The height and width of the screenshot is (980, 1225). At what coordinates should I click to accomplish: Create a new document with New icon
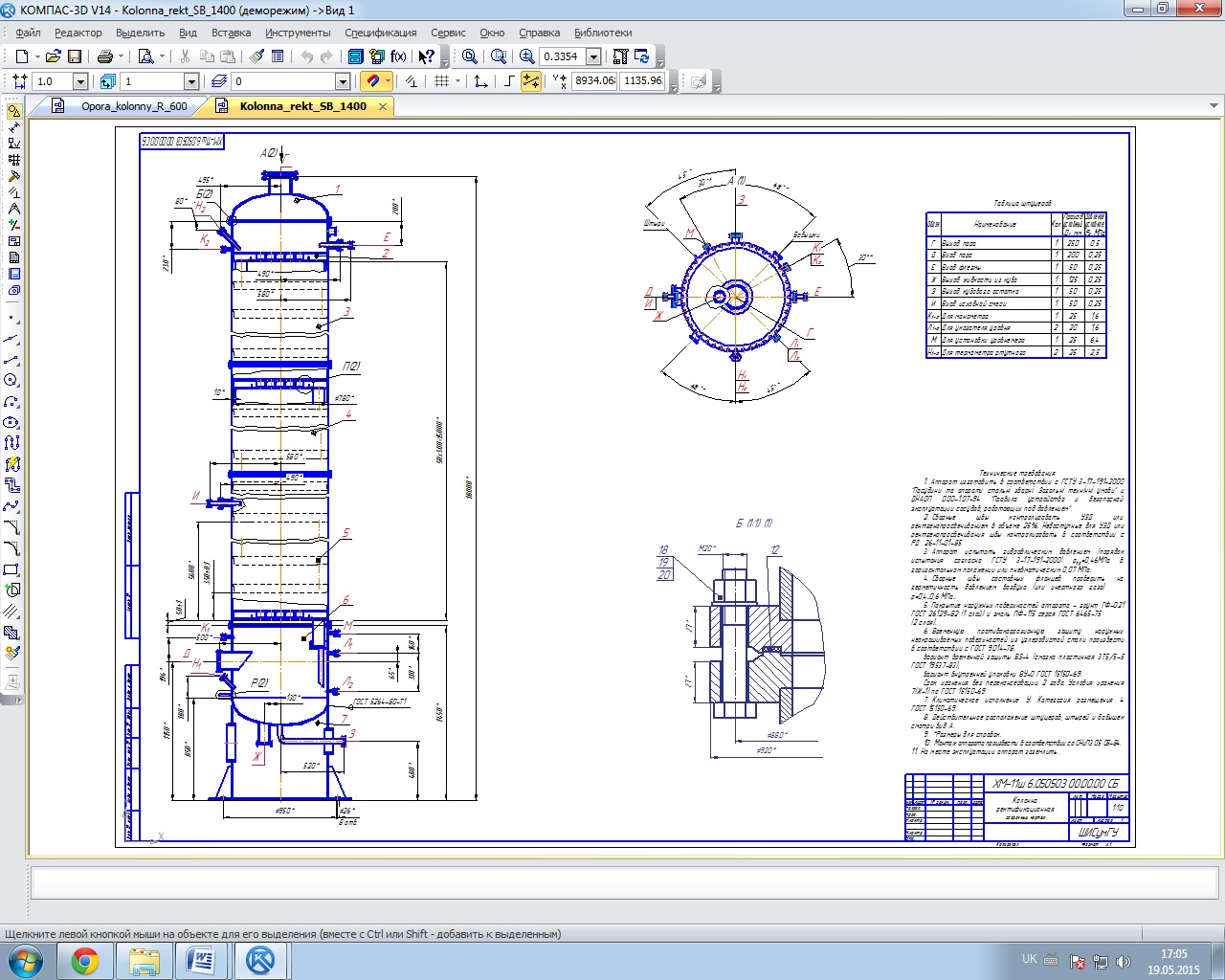pos(21,56)
